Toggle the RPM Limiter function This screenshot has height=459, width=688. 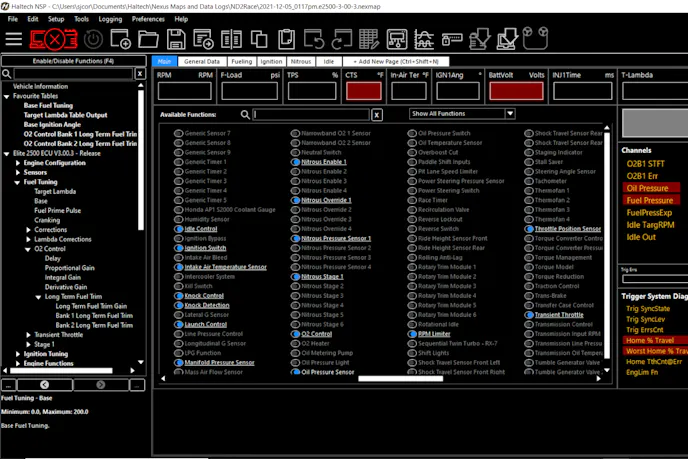[413, 334]
